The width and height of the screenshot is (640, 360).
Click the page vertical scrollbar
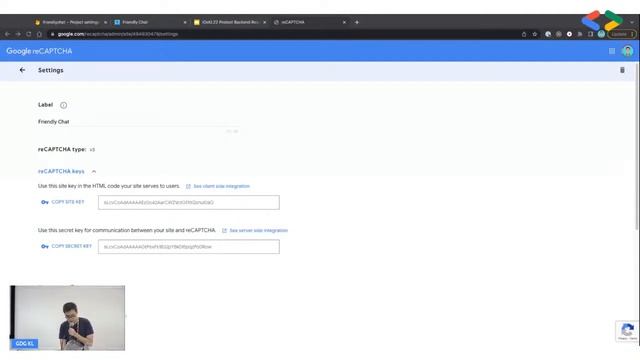[637, 146]
